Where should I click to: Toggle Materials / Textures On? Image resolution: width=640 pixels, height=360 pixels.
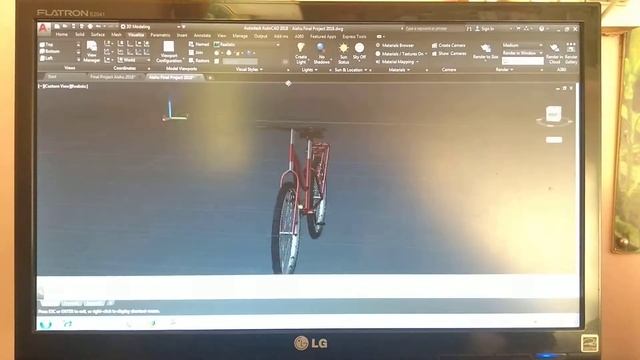pyautogui.click(x=400, y=53)
